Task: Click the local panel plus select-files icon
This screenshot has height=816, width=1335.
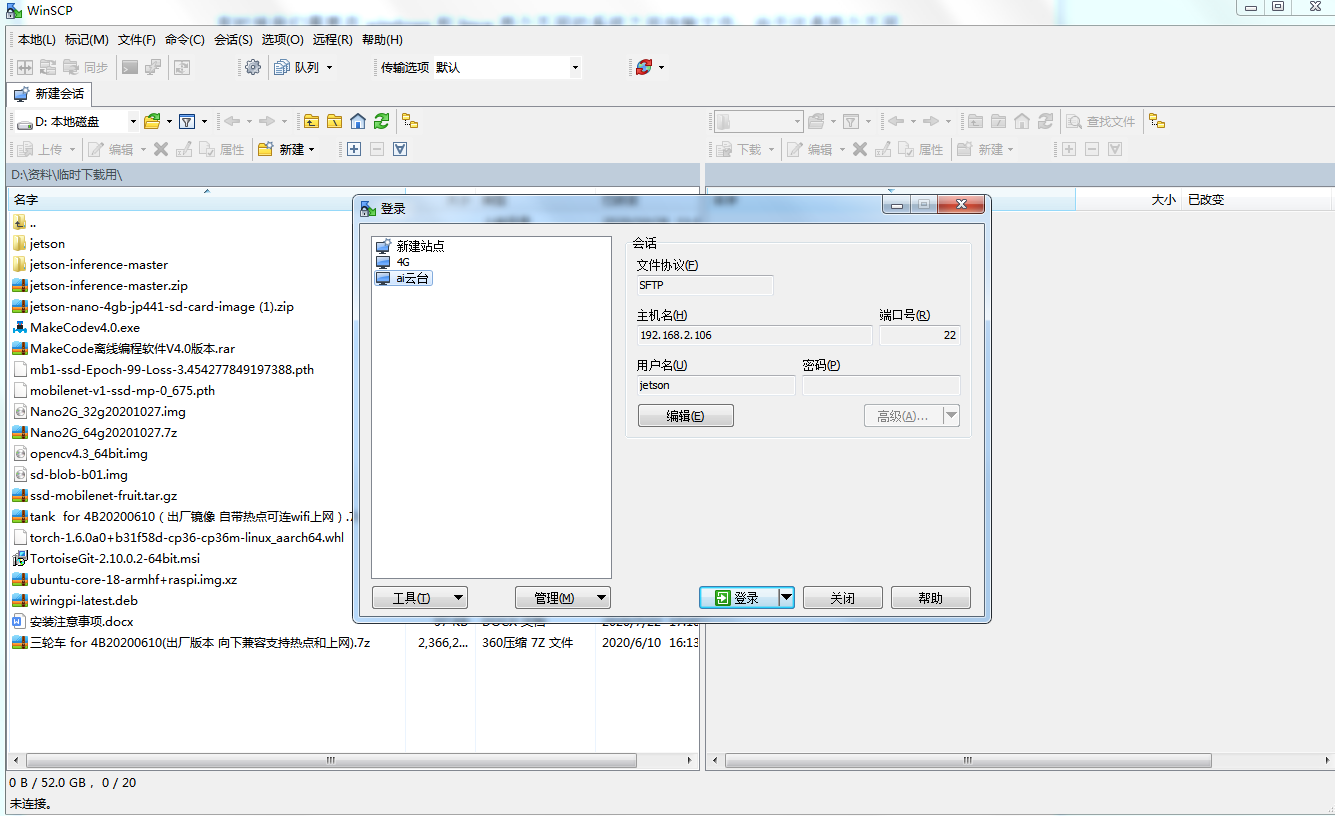Action: coord(354,149)
